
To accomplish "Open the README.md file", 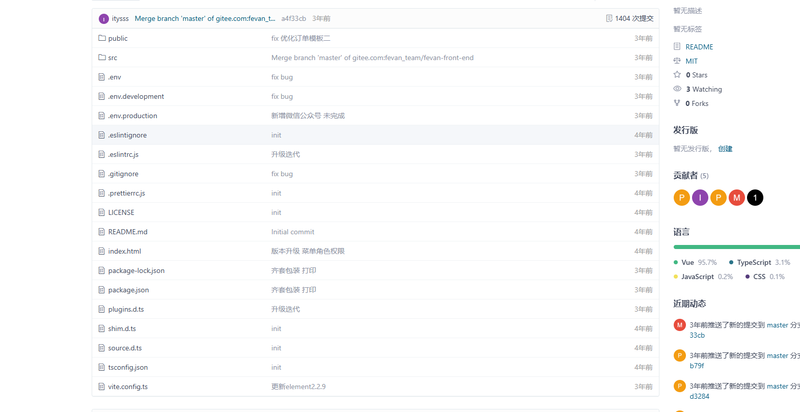I will 128,231.
